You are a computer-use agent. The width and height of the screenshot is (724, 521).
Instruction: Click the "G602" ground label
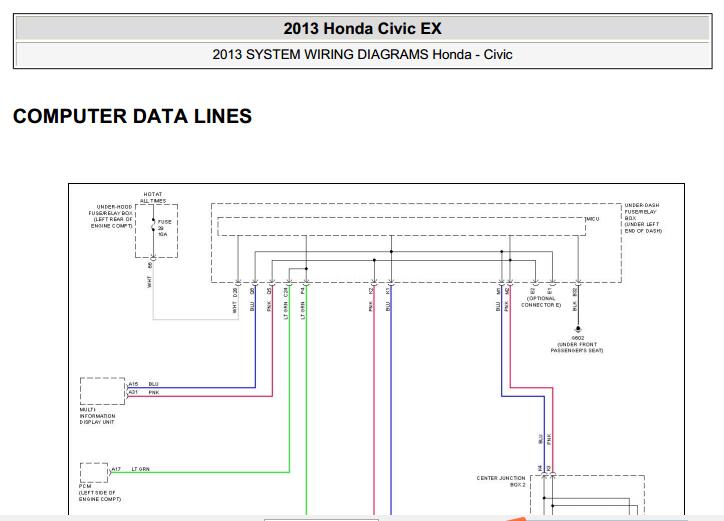[x=578, y=338]
